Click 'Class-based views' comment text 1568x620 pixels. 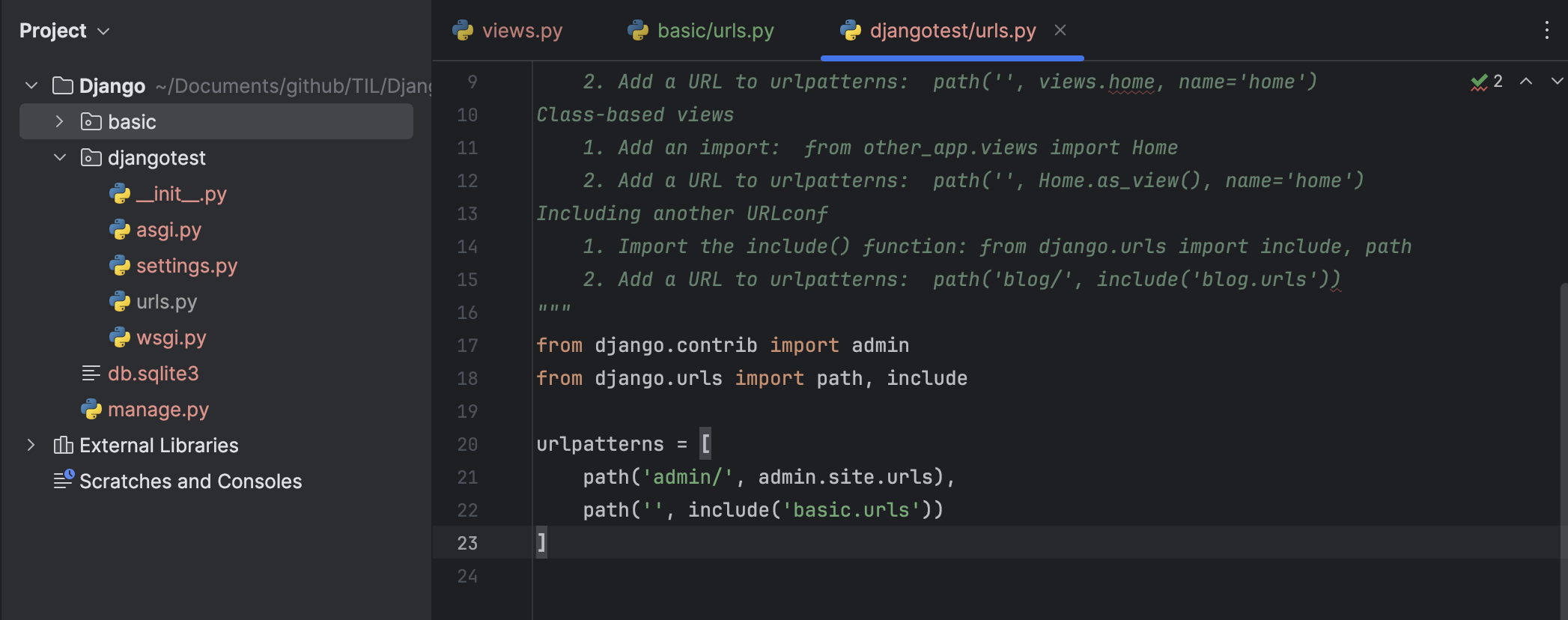pos(635,115)
